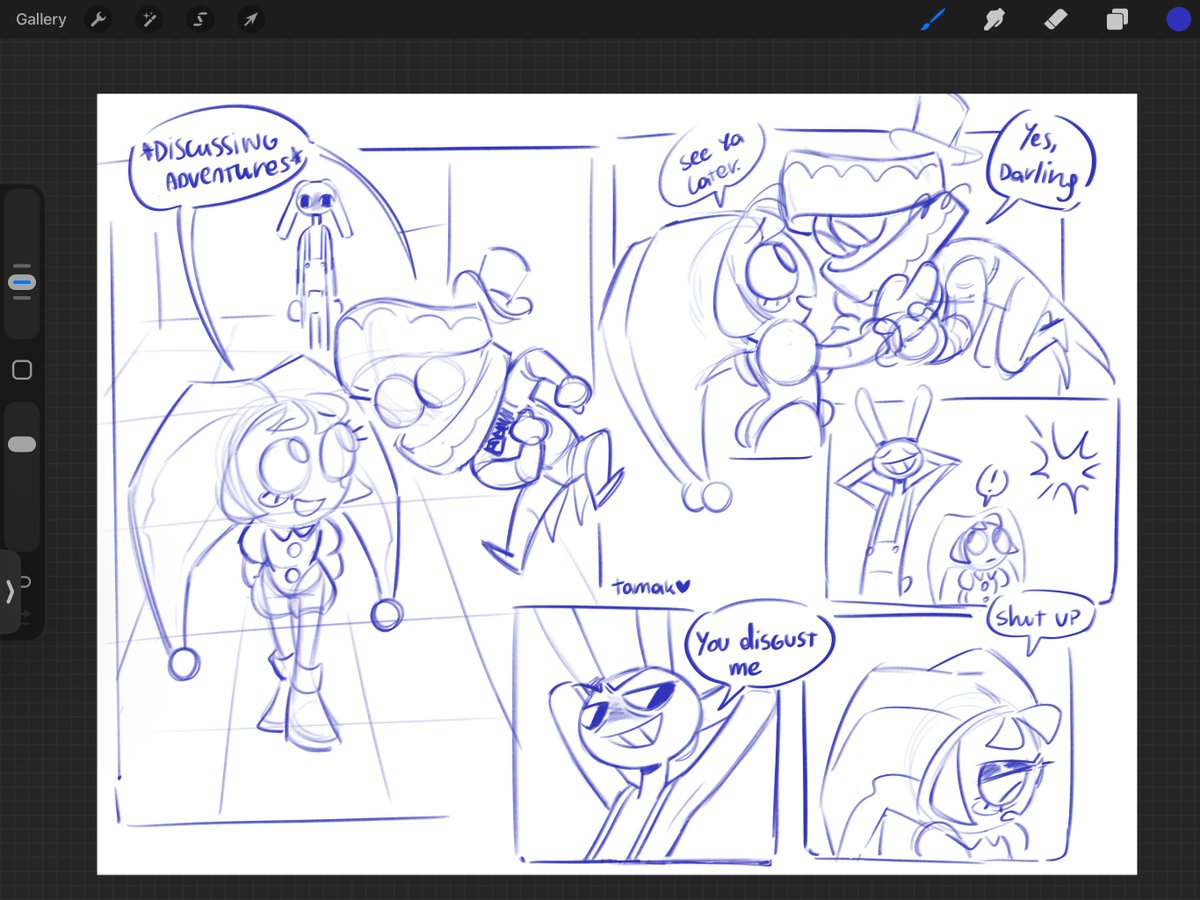Select the Eraser tool
Screen dimensions: 1200x900
[1056, 19]
